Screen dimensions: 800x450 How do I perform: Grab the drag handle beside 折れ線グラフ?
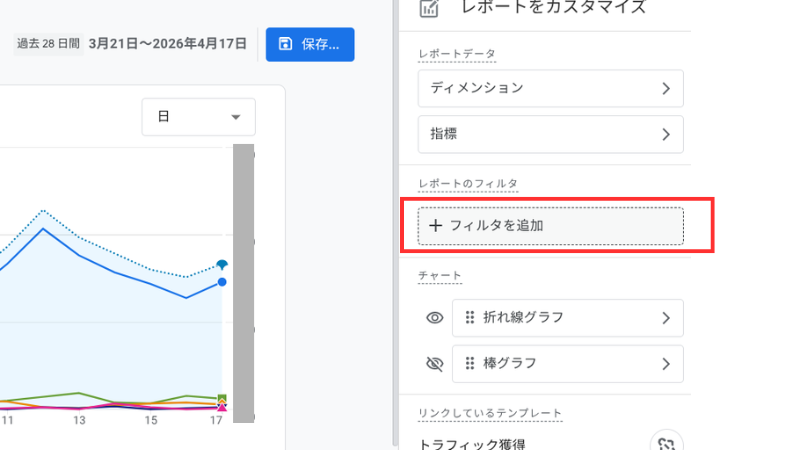pos(469,318)
